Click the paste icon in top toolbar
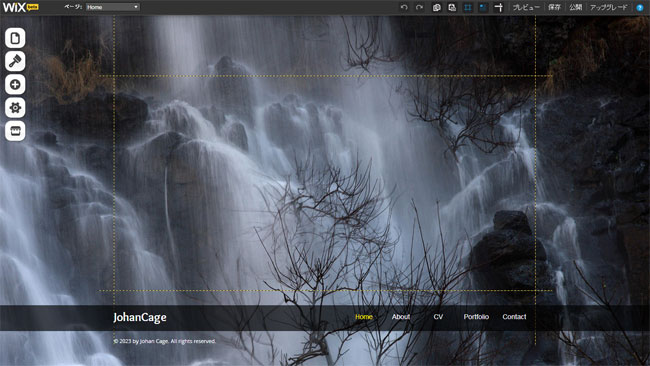Screen dimensions: 650x366 [x=452, y=7]
